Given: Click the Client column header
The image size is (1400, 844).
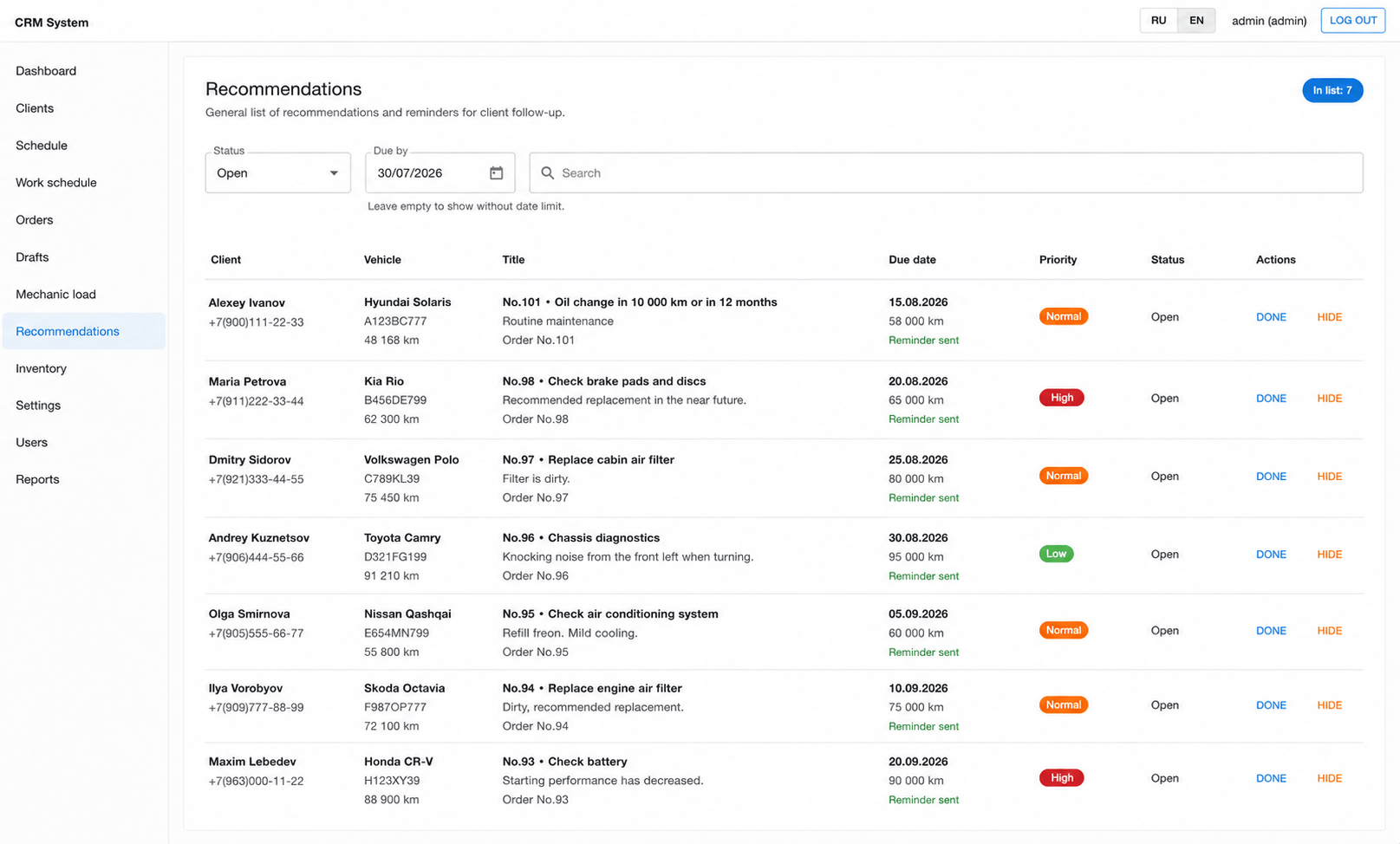Looking at the screenshot, I should 225,260.
